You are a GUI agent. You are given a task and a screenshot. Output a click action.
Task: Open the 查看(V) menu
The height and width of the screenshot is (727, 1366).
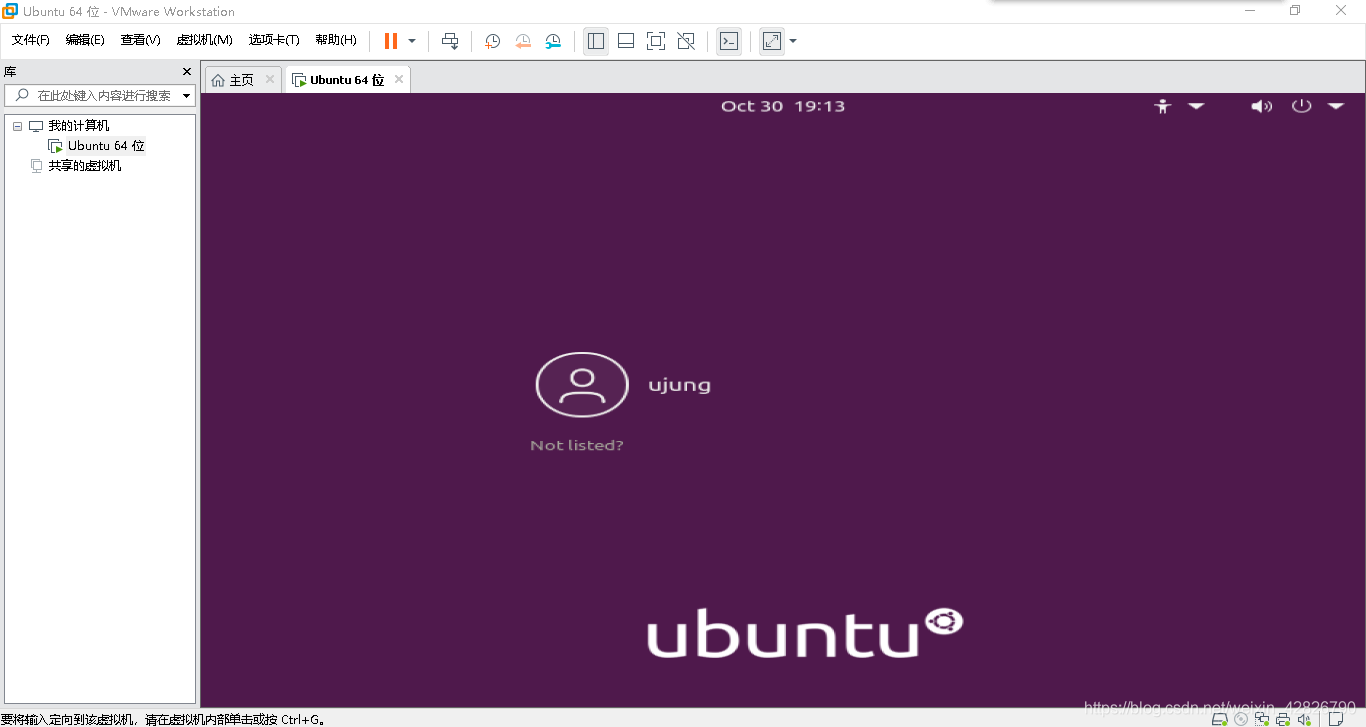coord(141,40)
